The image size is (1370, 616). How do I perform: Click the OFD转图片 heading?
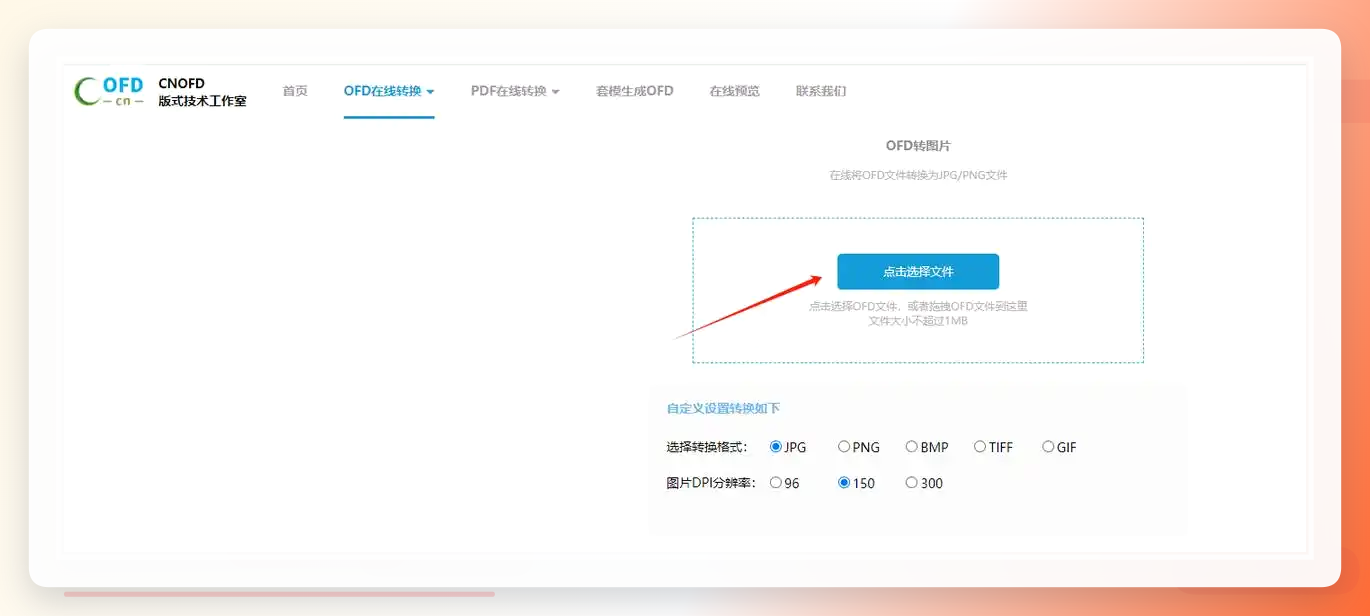pos(918,146)
